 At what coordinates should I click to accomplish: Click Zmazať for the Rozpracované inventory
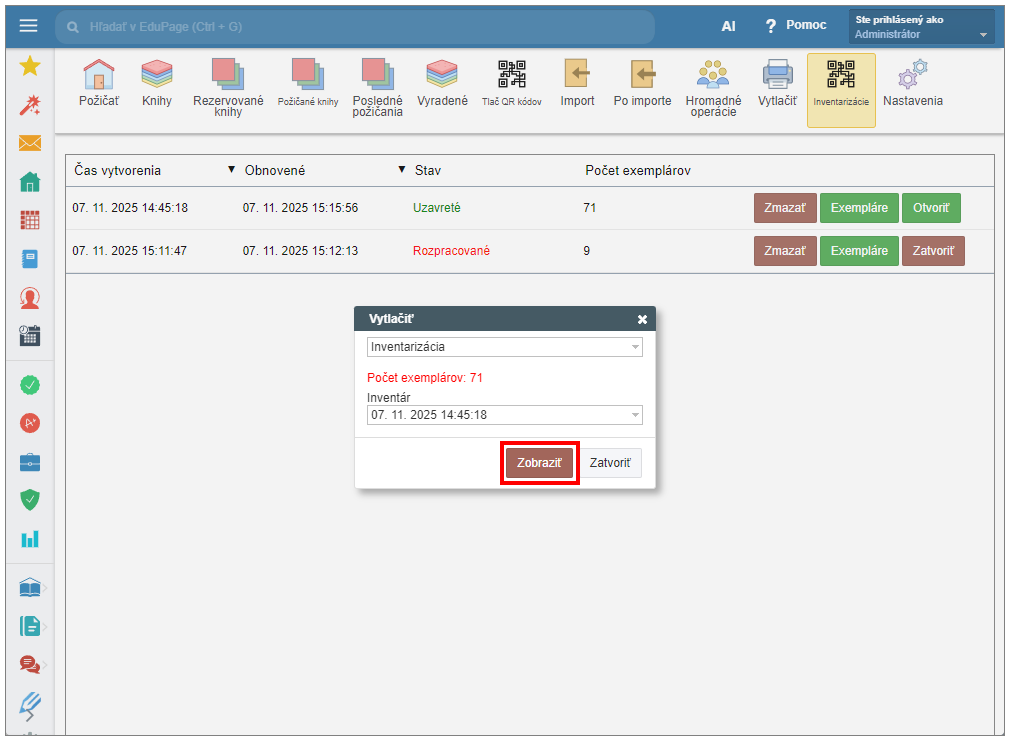(x=785, y=251)
